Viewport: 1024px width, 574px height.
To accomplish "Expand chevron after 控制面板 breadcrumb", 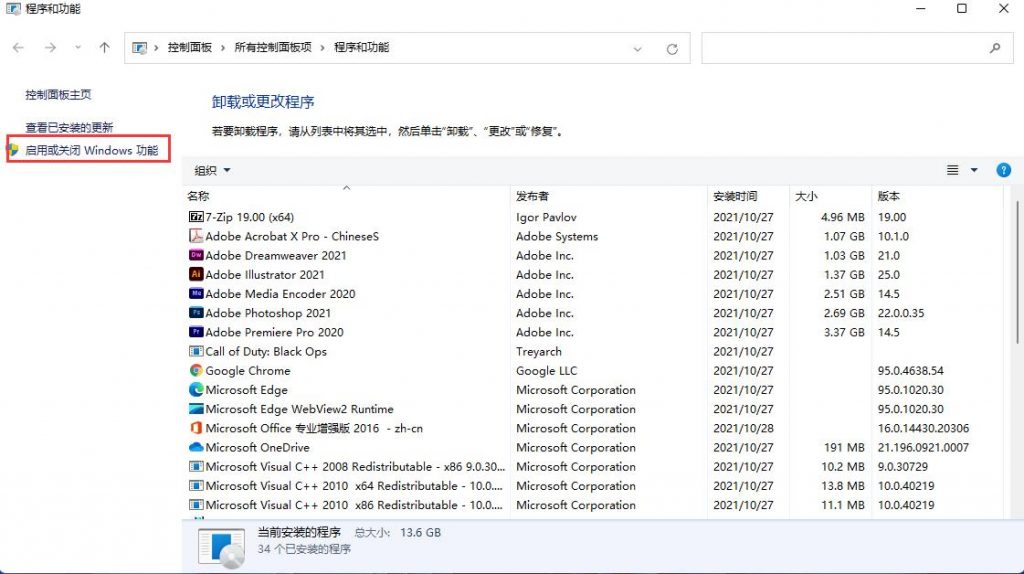I will (223, 48).
